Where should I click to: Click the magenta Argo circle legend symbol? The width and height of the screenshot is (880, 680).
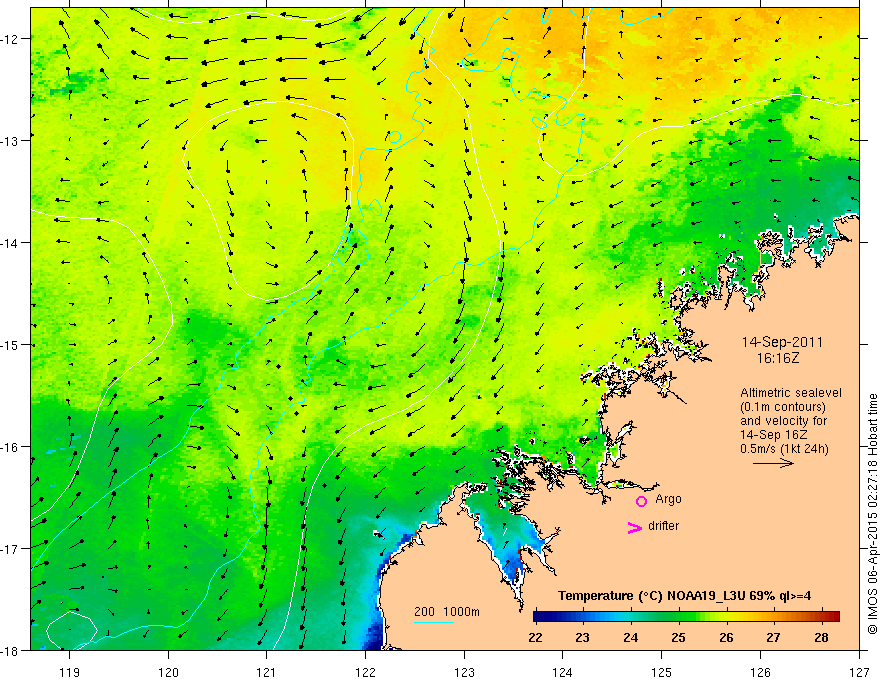tap(641, 501)
